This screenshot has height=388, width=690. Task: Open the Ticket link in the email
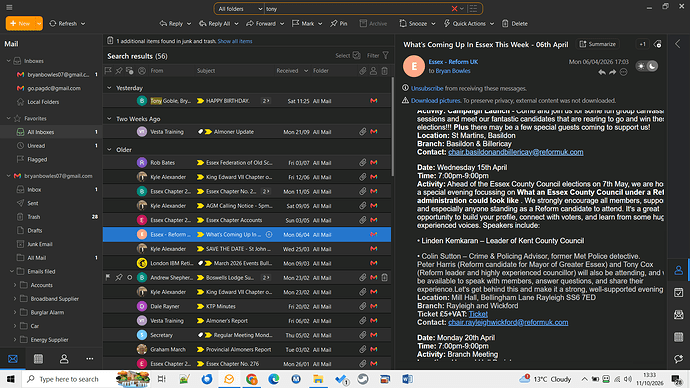(x=478, y=314)
